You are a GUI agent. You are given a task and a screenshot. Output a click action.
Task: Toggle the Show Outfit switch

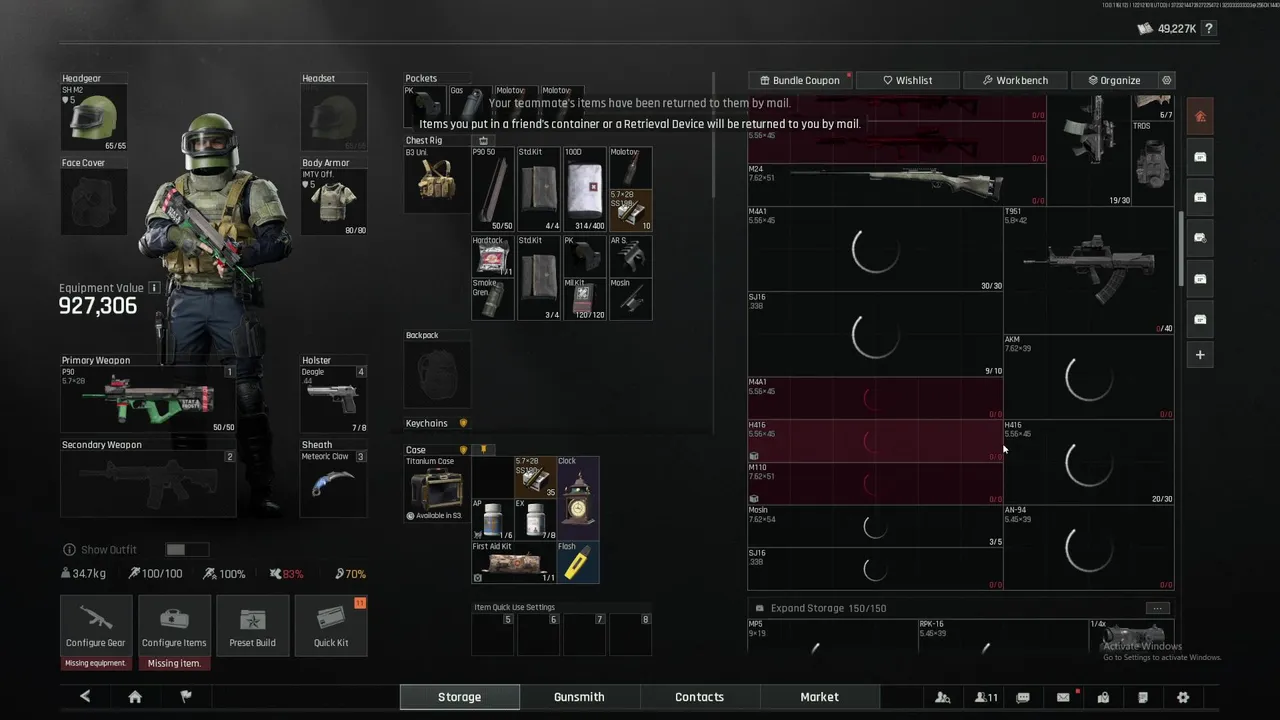(187, 550)
